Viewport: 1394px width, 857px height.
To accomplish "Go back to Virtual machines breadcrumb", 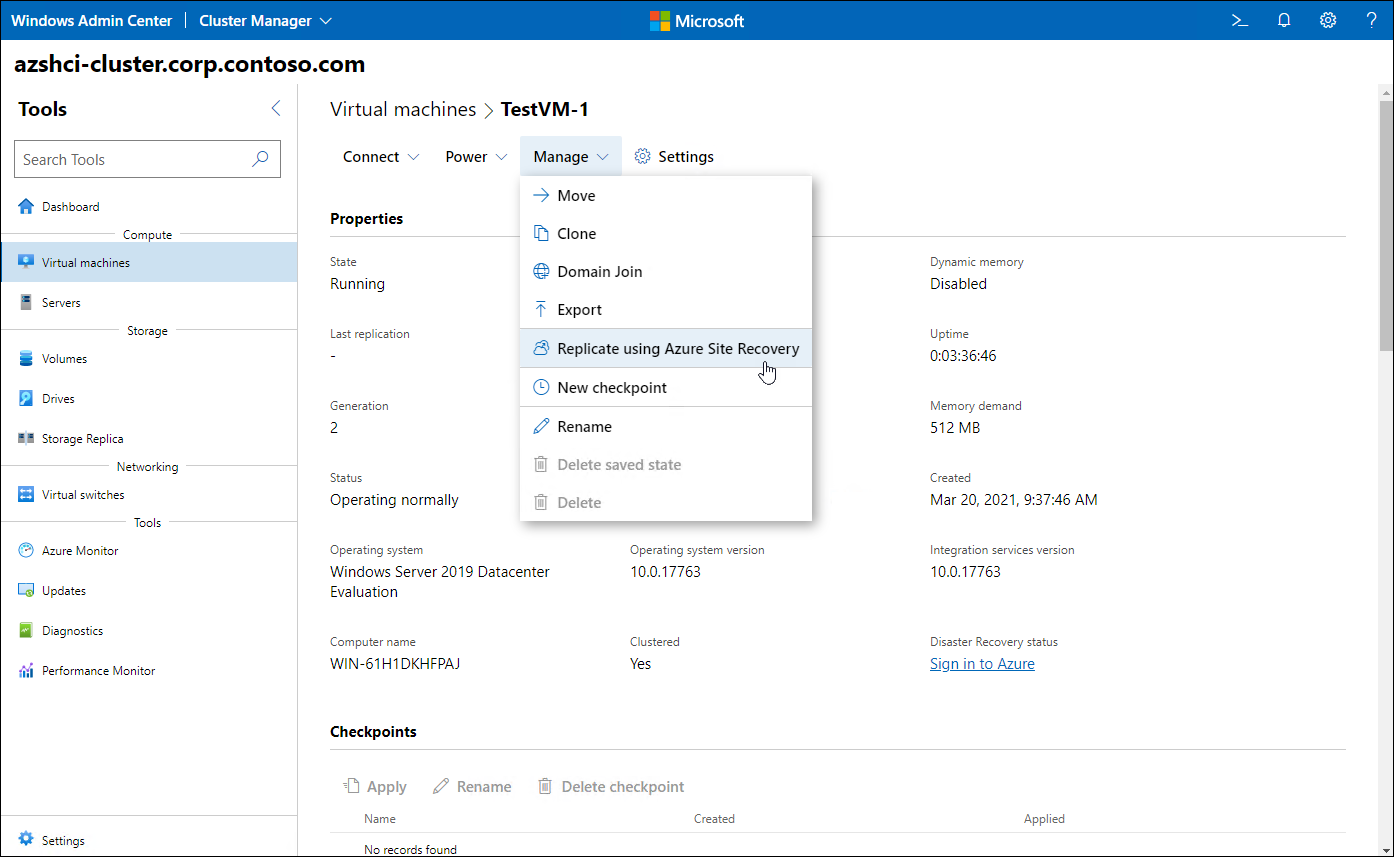I will [403, 109].
